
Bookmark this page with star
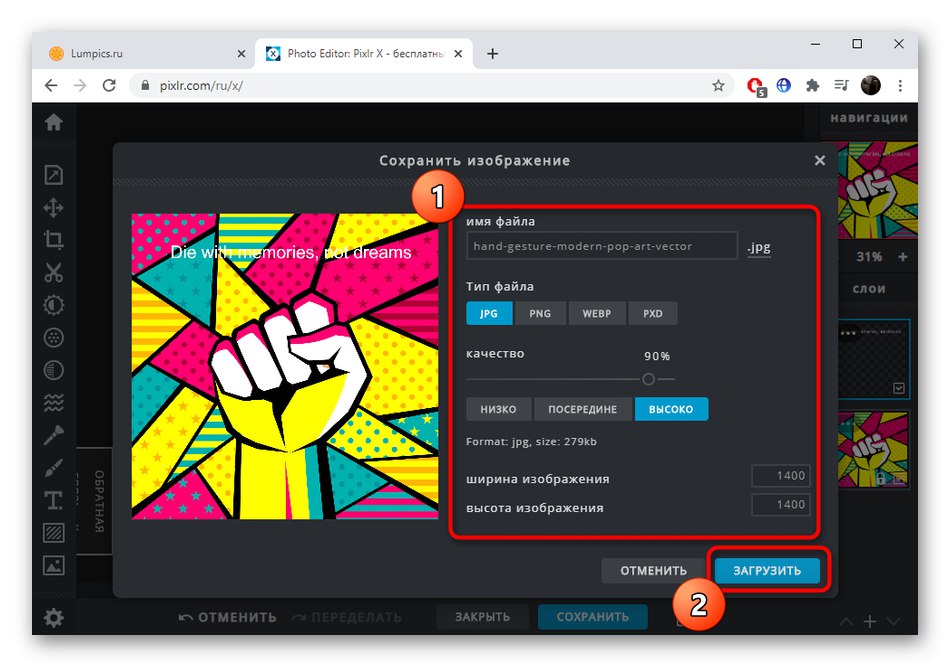718,85
